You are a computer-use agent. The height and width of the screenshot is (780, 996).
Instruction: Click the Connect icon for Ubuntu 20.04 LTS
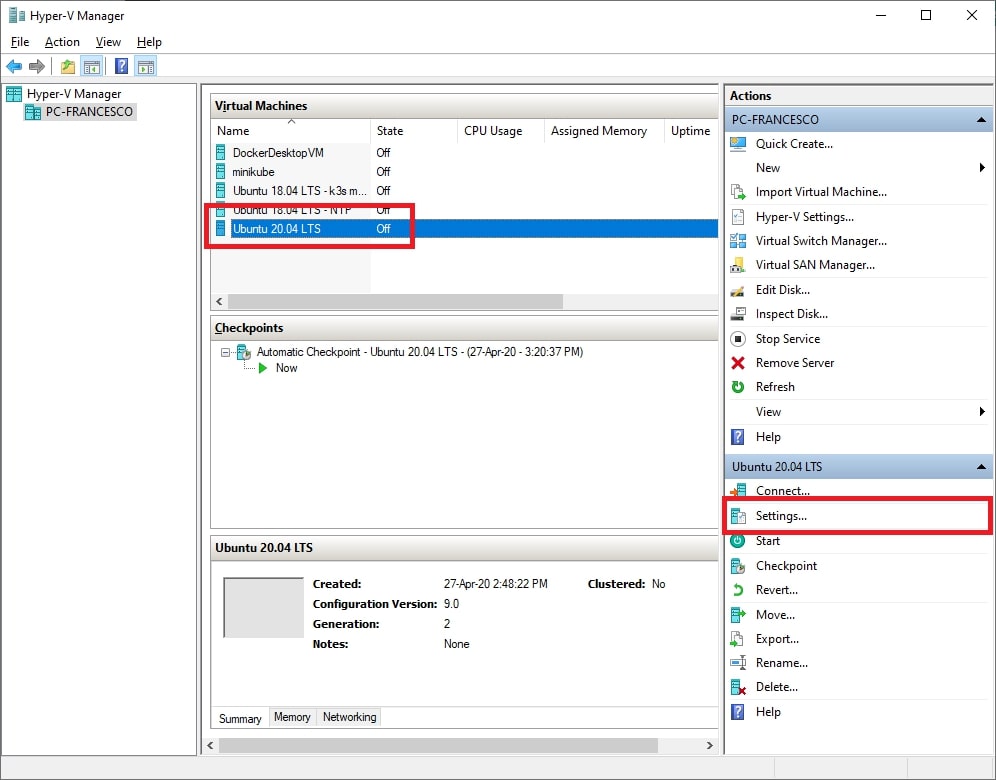[x=738, y=490]
